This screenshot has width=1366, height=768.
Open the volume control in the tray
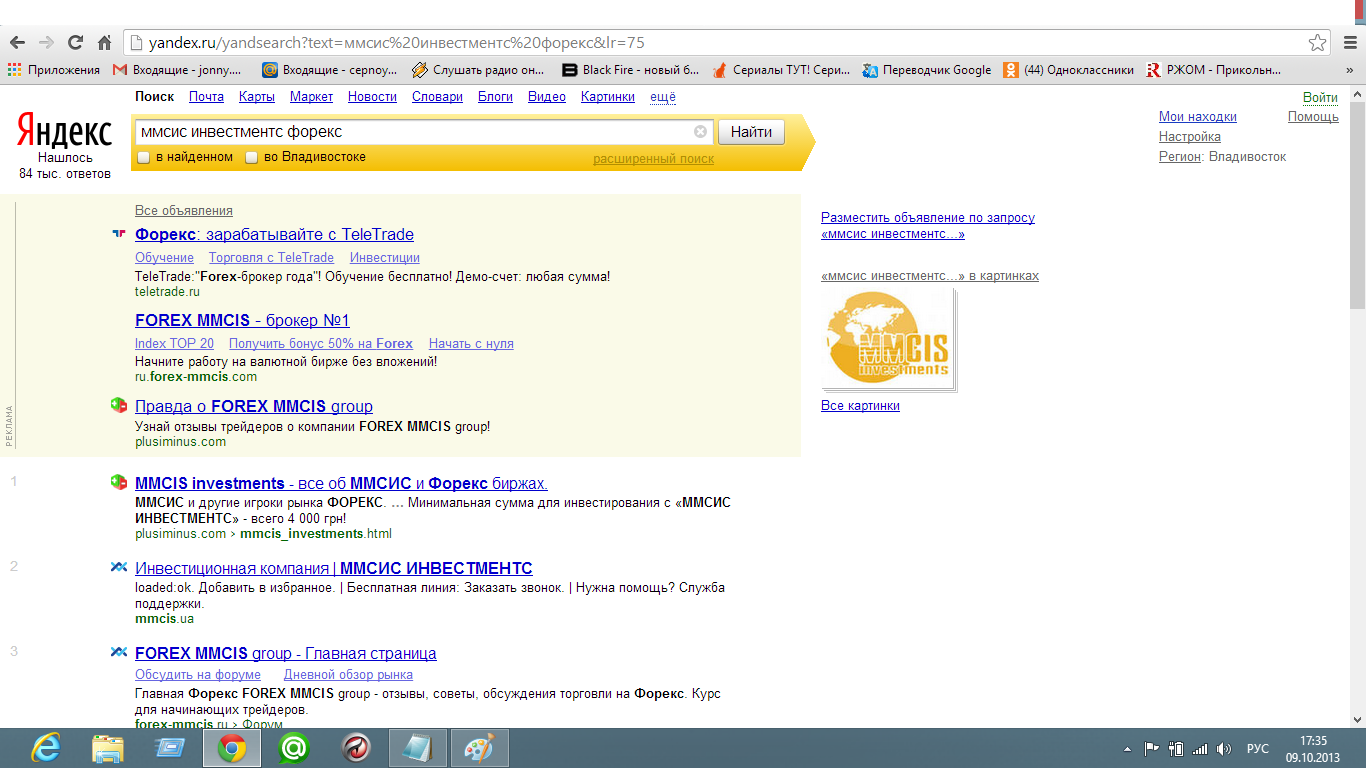pos(1224,748)
